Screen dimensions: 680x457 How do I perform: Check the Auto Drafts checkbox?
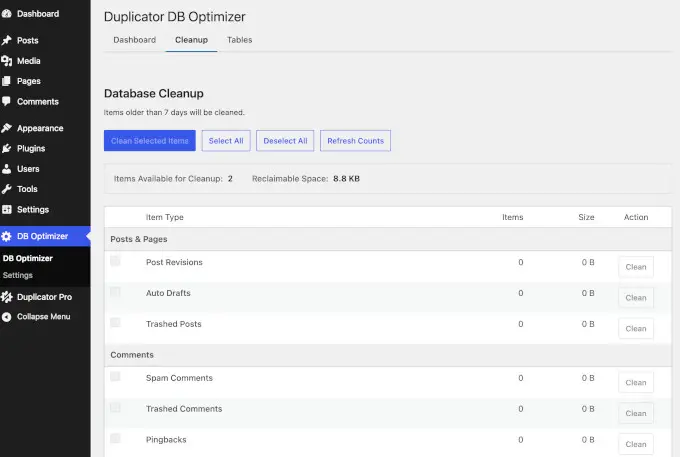point(115,291)
